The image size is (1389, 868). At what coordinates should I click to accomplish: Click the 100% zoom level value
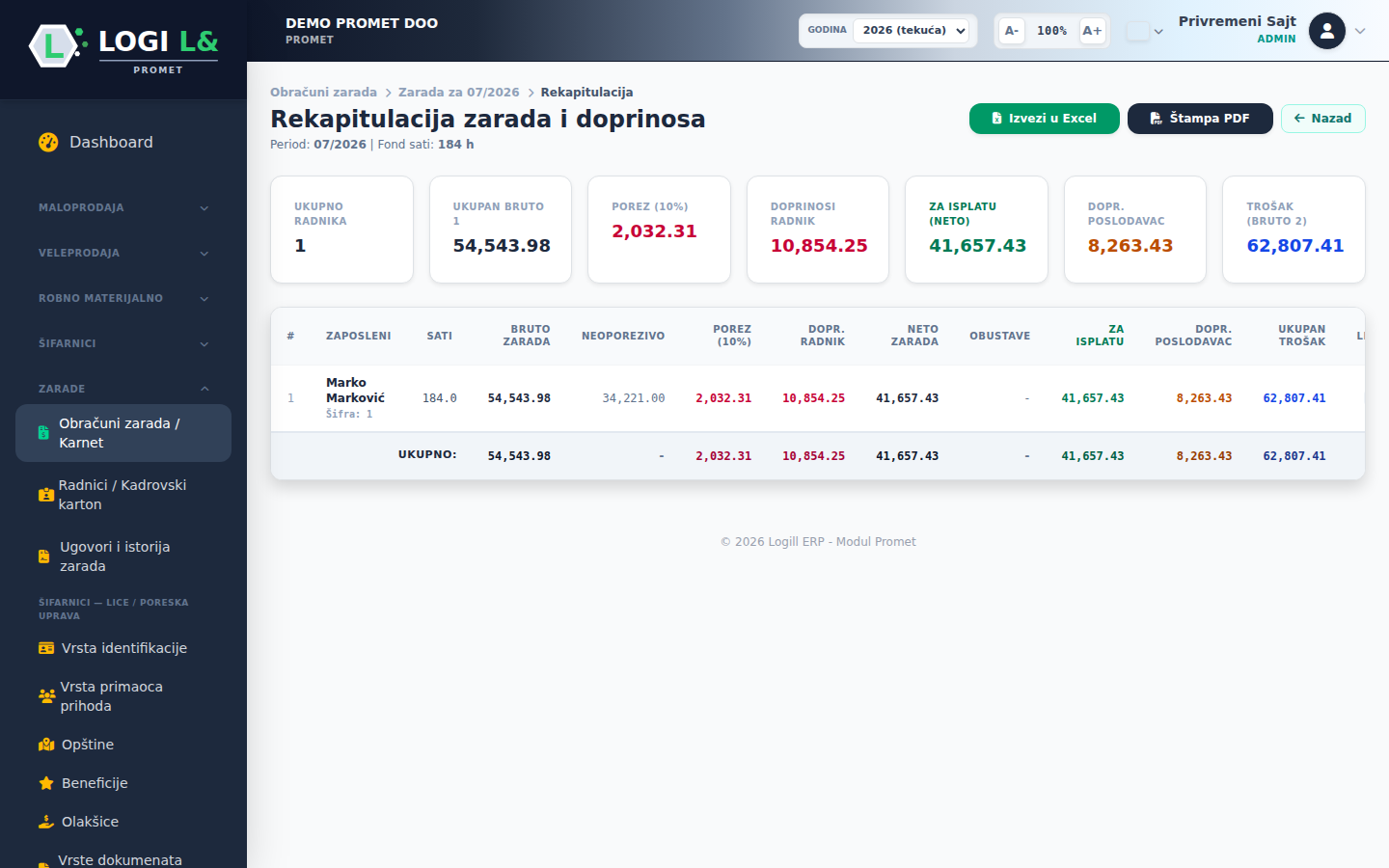pyautogui.click(x=1051, y=31)
